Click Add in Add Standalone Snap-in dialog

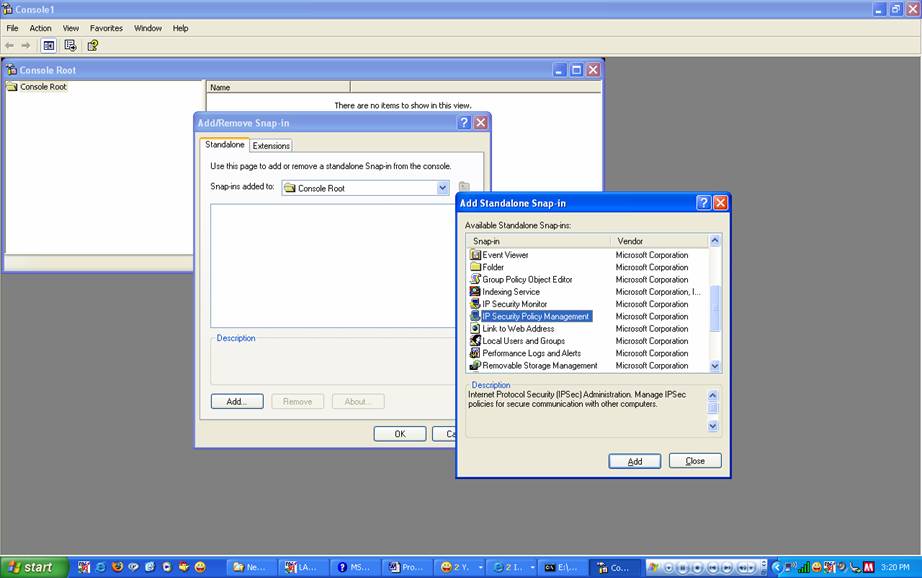634,461
